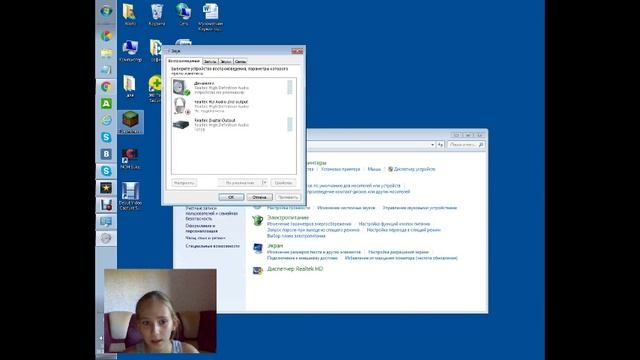The height and width of the screenshot is (360, 640).
Task: Open Часы, язык и регион in sidebar
Action: pos(205,238)
